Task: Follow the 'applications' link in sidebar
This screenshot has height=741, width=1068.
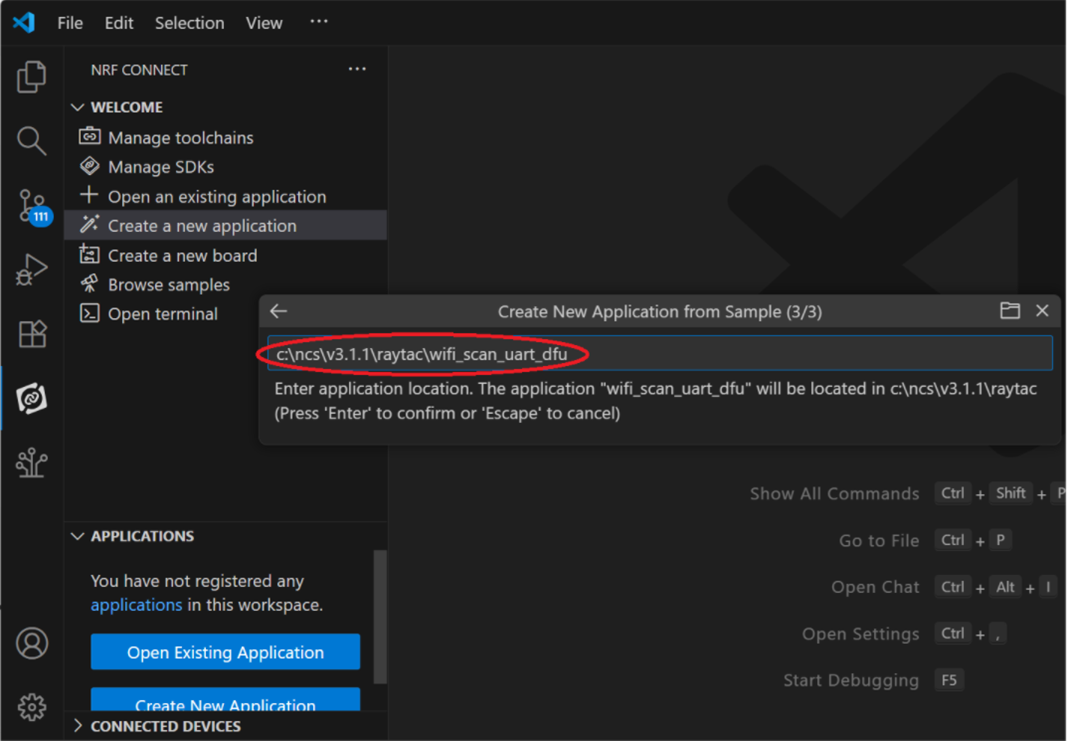Action: point(136,605)
